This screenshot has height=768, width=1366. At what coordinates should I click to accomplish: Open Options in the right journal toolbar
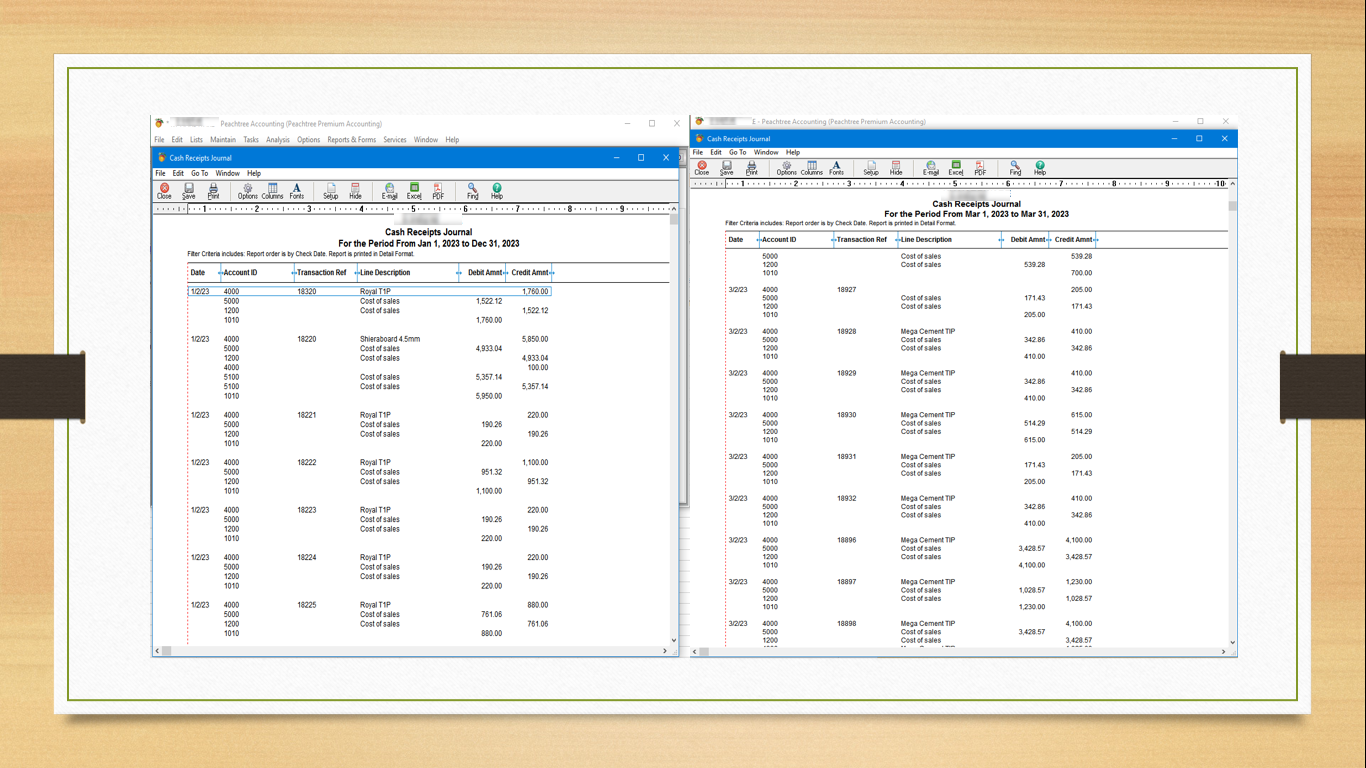click(x=787, y=167)
